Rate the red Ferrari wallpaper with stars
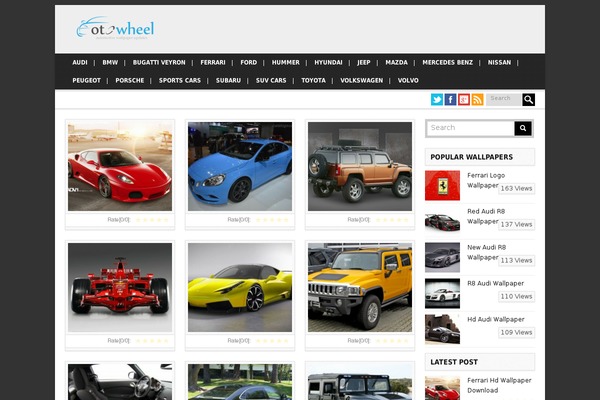Image resolution: width=600 pixels, height=400 pixels. (152, 220)
